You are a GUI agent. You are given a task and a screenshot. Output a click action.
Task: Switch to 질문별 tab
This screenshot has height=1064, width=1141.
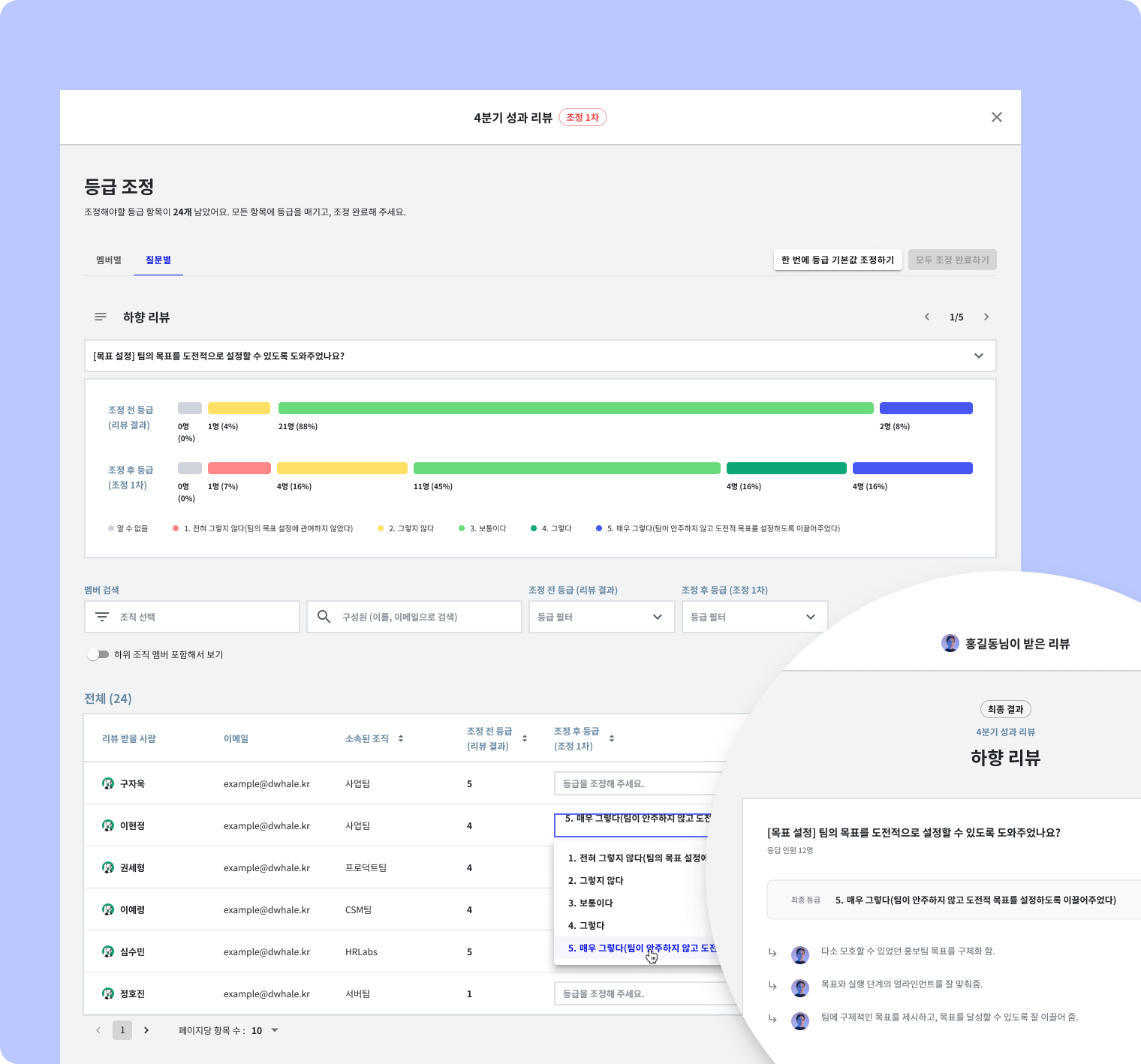pyautogui.click(x=158, y=260)
